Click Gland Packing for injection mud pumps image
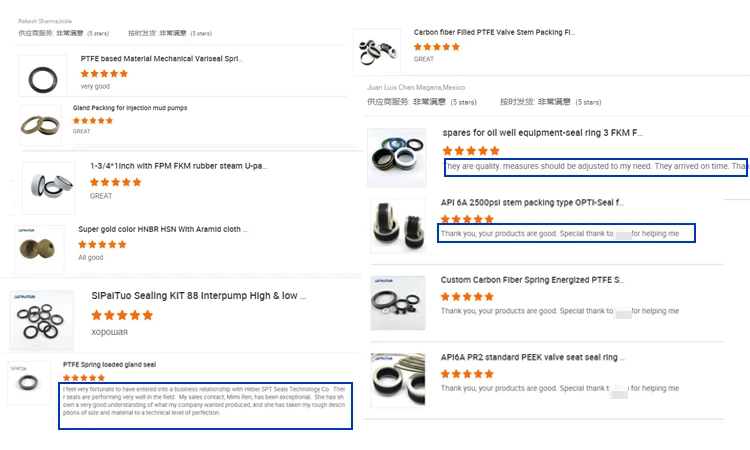This screenshot has width=750, height=450. [x=41, y=124]
